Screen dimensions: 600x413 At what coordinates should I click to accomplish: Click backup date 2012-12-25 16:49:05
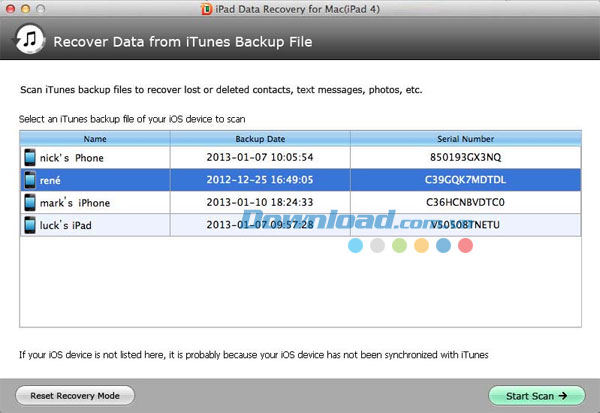coord(260,180)
